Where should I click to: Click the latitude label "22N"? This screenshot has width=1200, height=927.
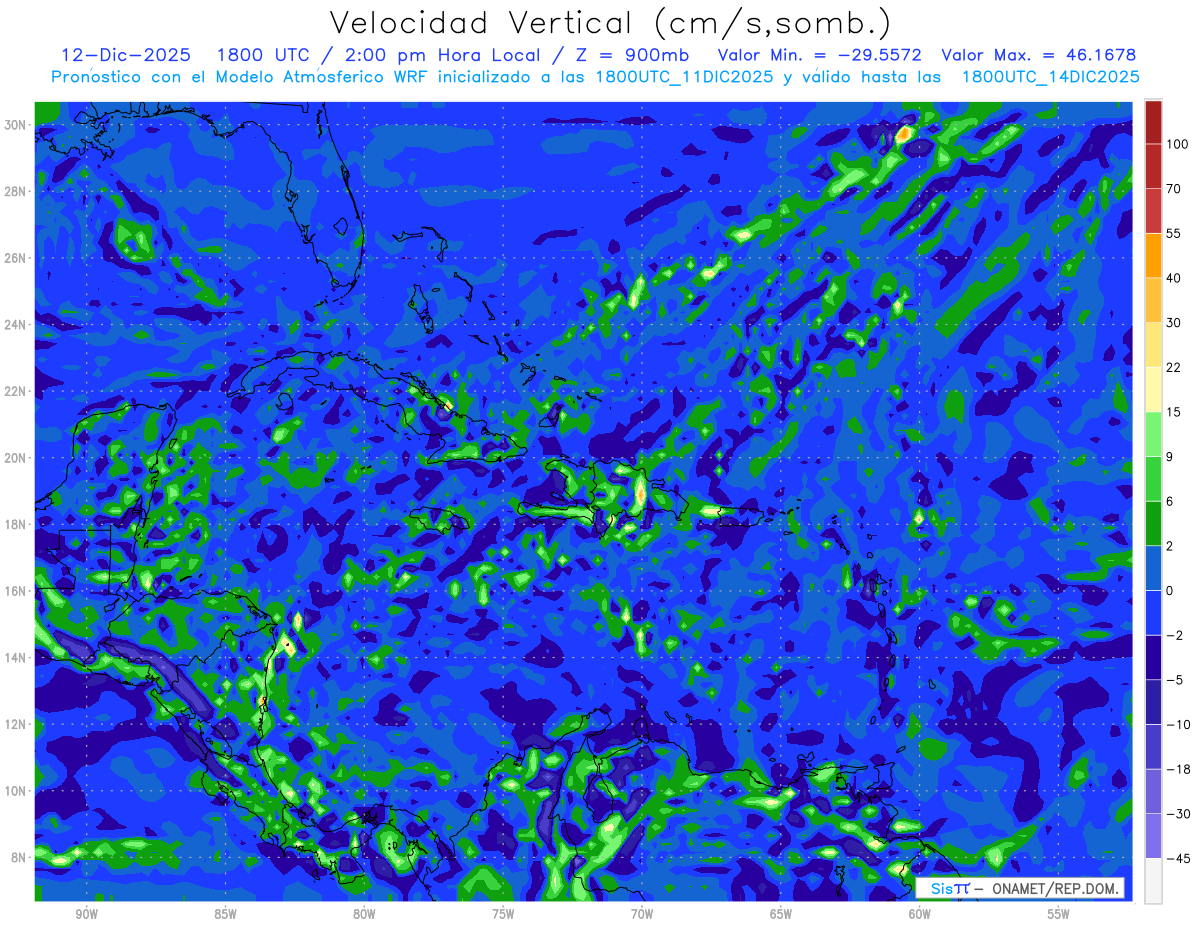16,391
